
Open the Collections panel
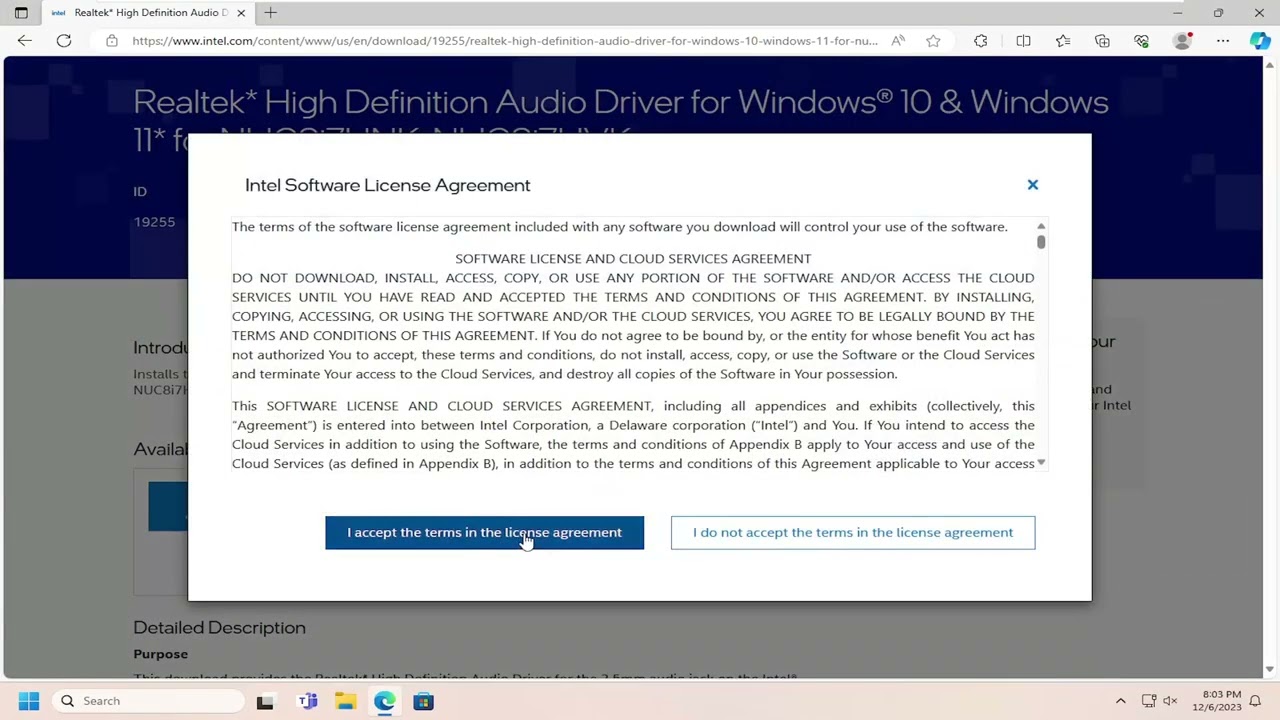(x=1102, y=41)
